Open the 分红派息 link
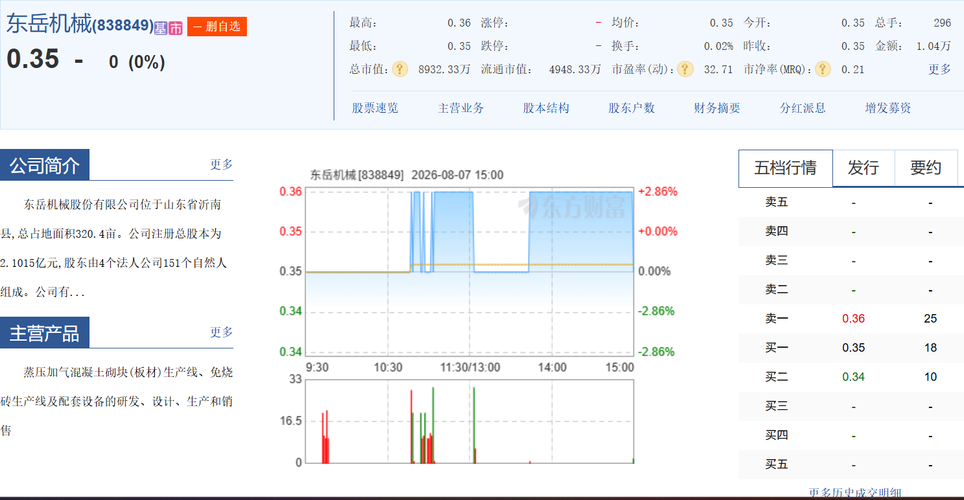This screenshot has height=500, width=964. pos(802,108)
